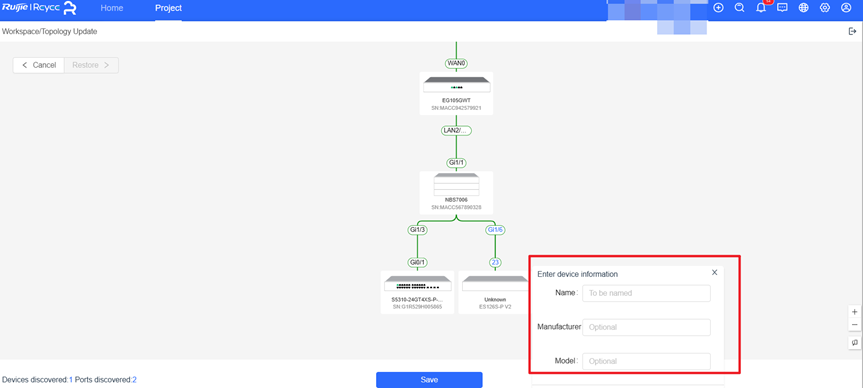Image resolution: width=863 pixels, height=388 pixels.
Task: Open the user account icon
Action: [x=846, y=8]
